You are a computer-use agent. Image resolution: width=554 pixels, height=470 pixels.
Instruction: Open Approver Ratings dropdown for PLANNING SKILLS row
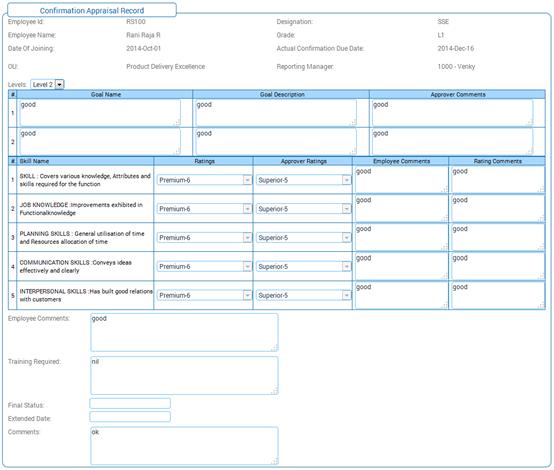303,238
